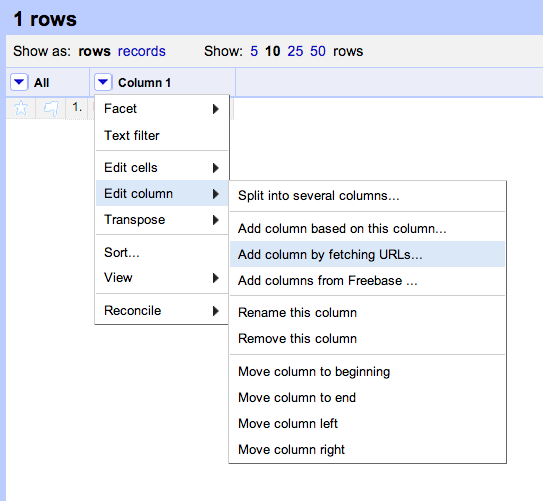Screen dimensions: 543x501
Task: Open the Transpose submenu
Action: (x=162, y=220)
